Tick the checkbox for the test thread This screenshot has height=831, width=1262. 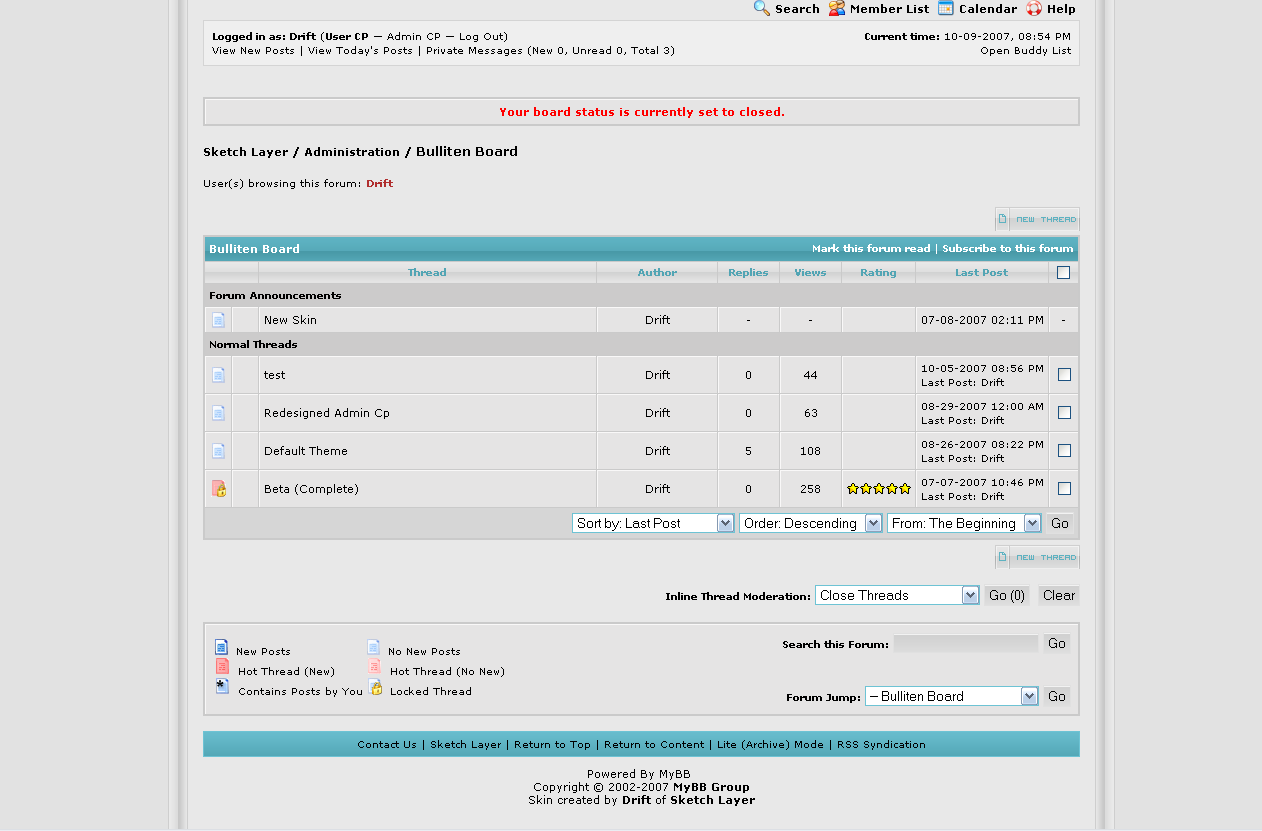pyautogui.click(x=1064, y=375)
